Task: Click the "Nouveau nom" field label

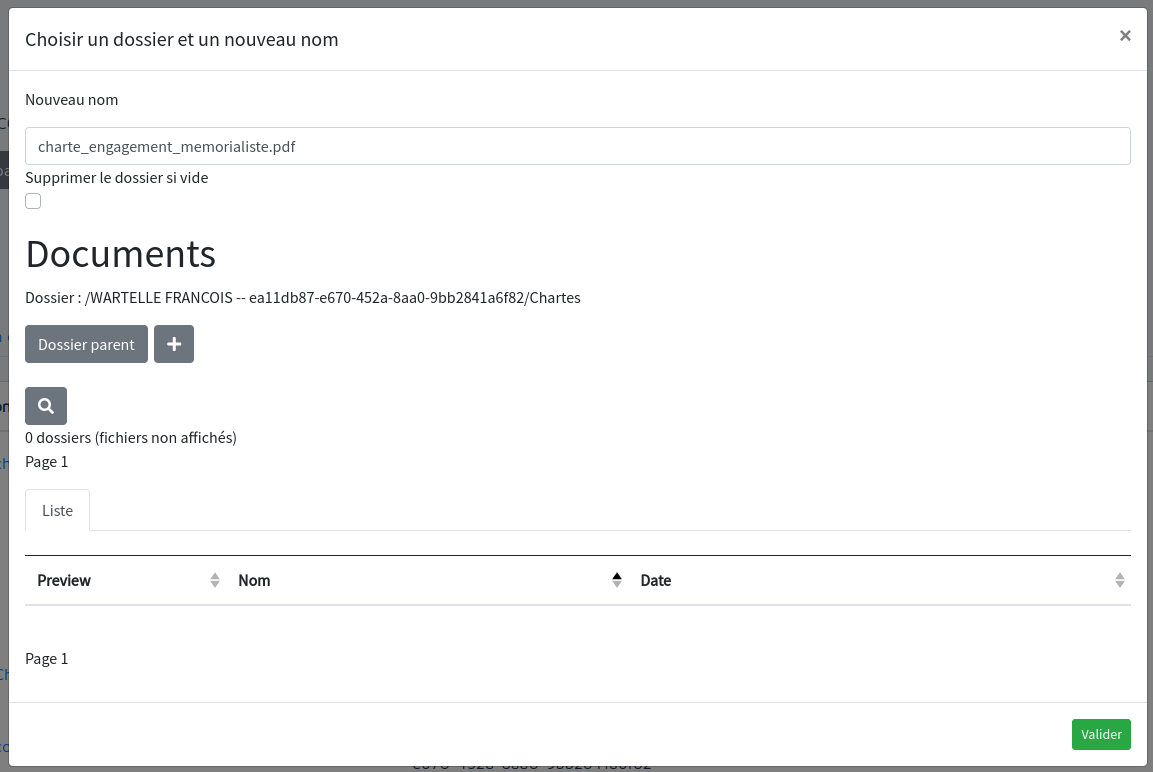Action: (x=71, y=99)
